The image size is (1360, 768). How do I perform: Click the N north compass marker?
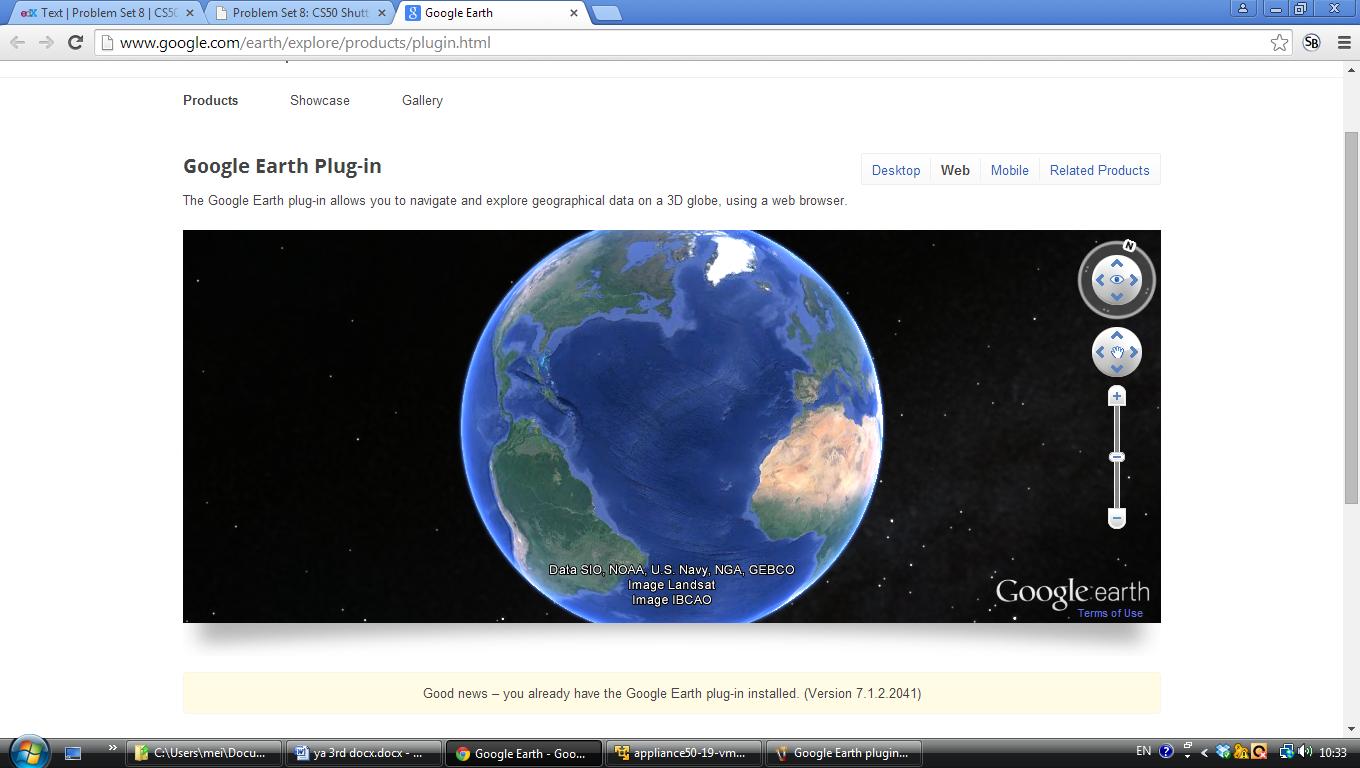[1129, 246]
